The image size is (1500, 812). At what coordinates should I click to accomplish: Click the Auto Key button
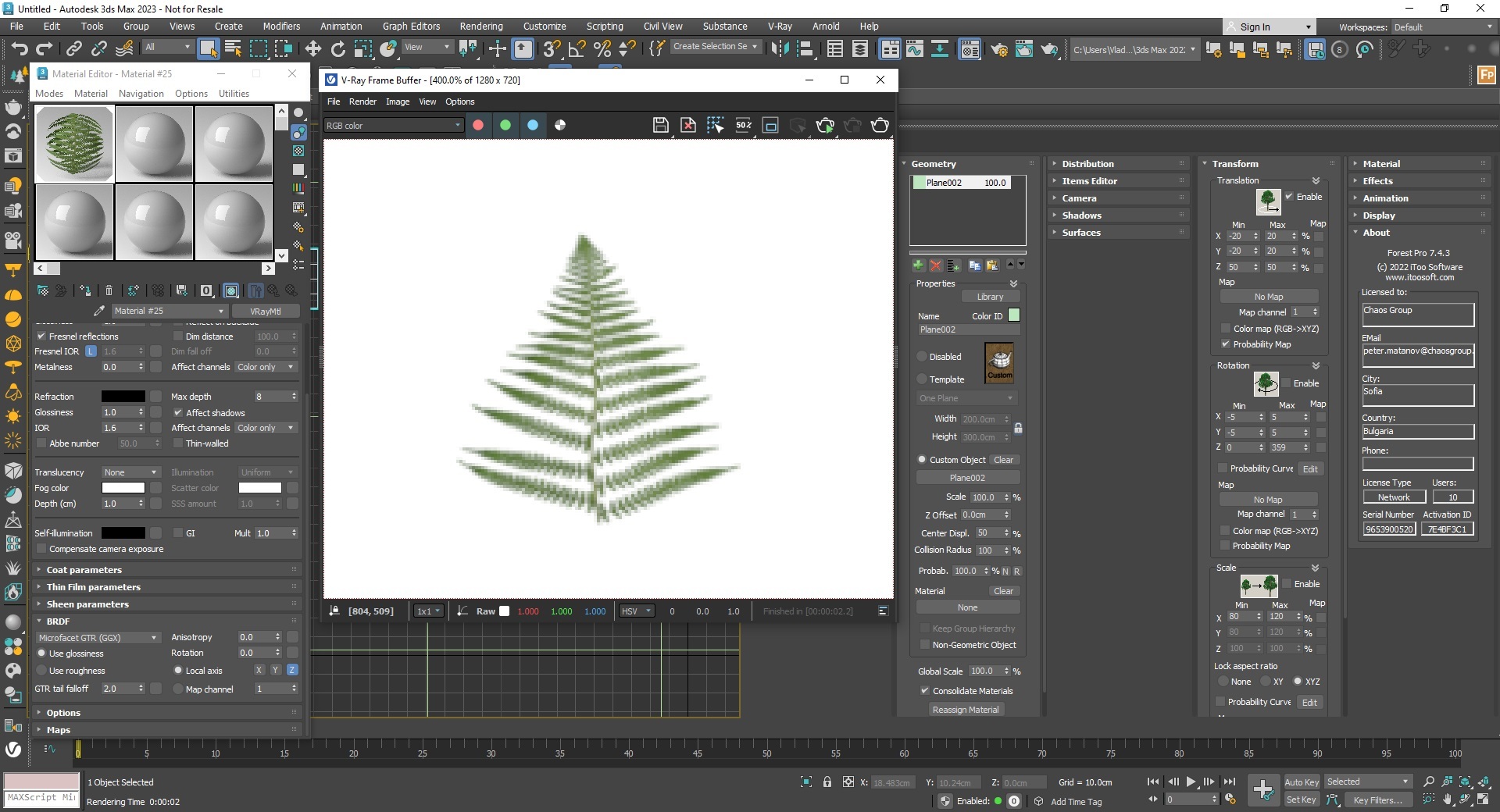[1301, 782]
